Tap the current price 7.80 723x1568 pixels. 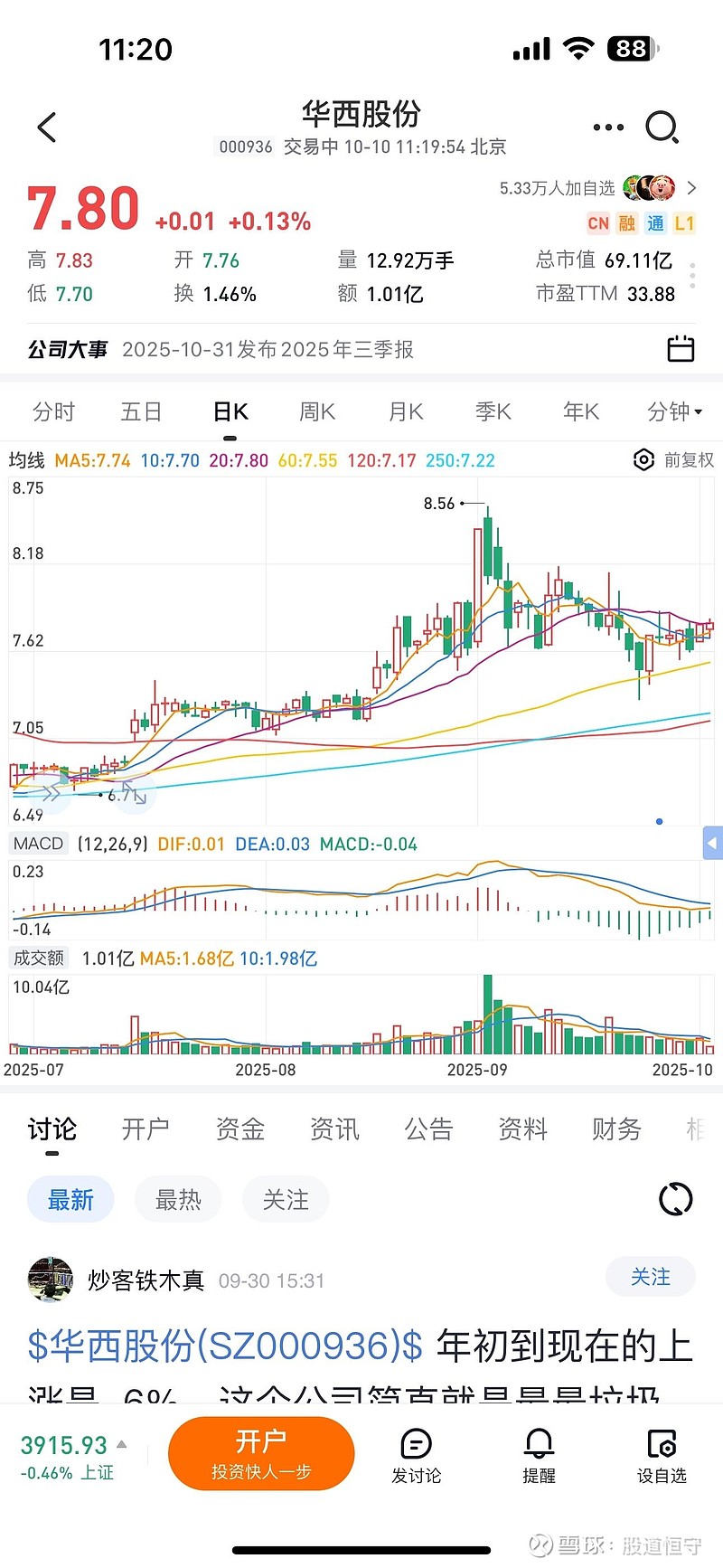coord(83,209)
